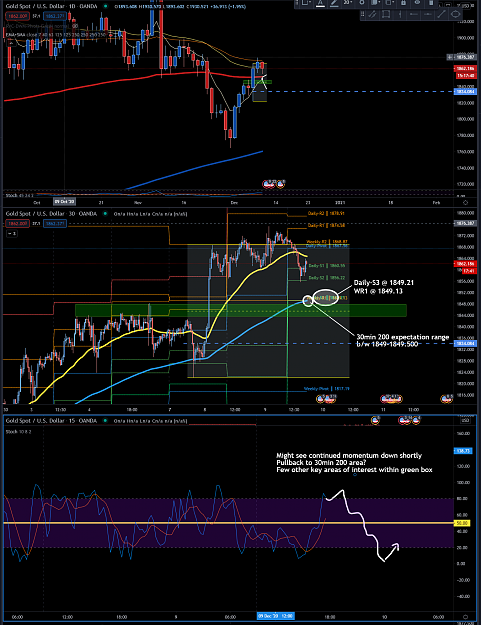The image size is (481, 625).
Task: Click the red sell price button on 30min chart
Action: tap(17, 224)
